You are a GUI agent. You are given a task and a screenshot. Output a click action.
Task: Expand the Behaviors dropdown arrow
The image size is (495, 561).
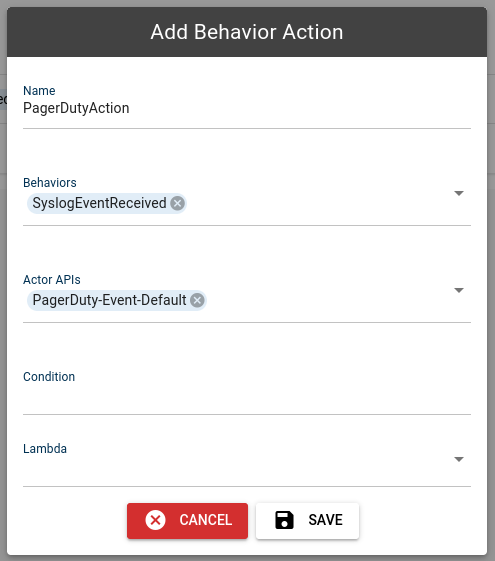tap(459, 193)
